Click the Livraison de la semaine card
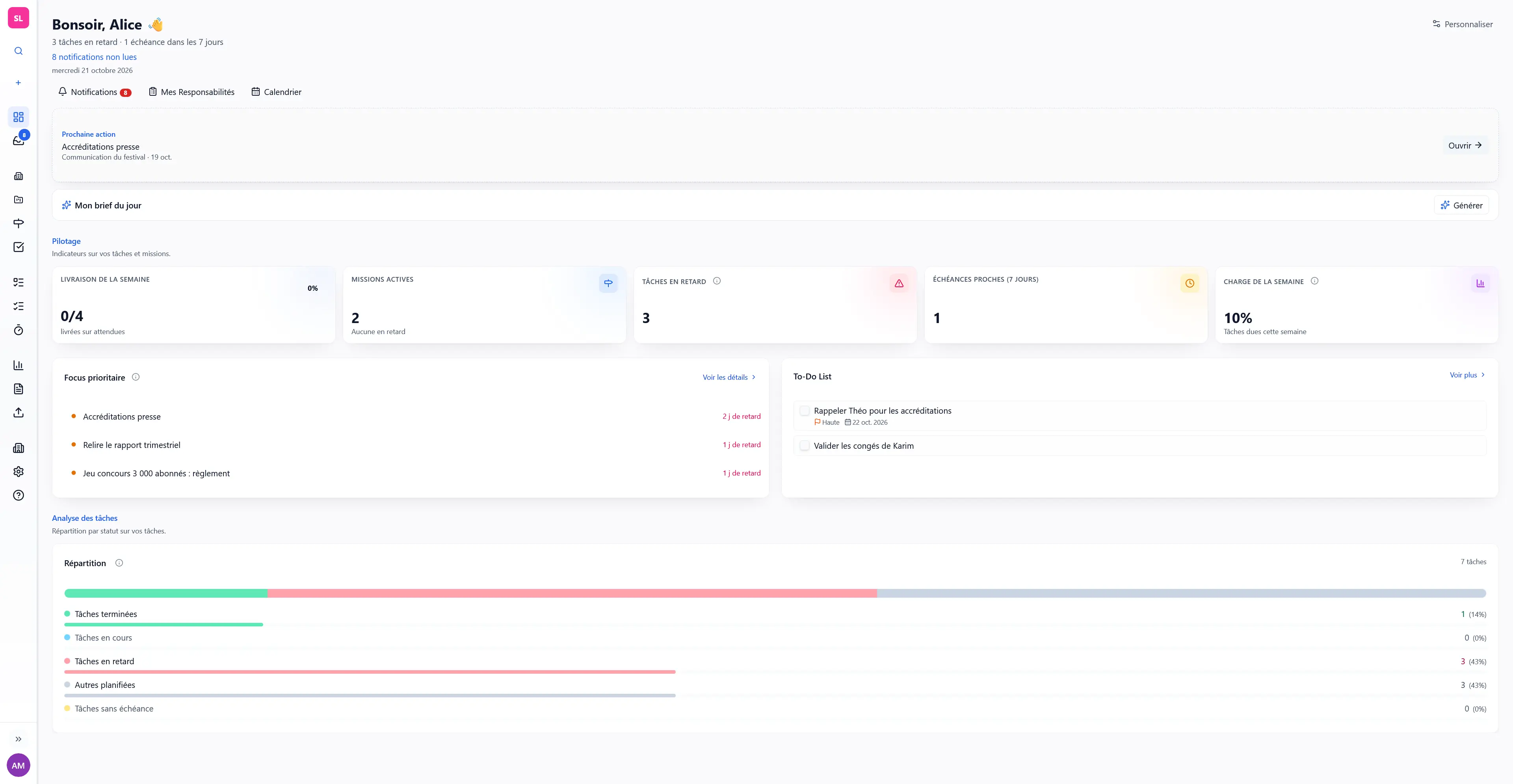1513x784 pixels. pos(193,305)
